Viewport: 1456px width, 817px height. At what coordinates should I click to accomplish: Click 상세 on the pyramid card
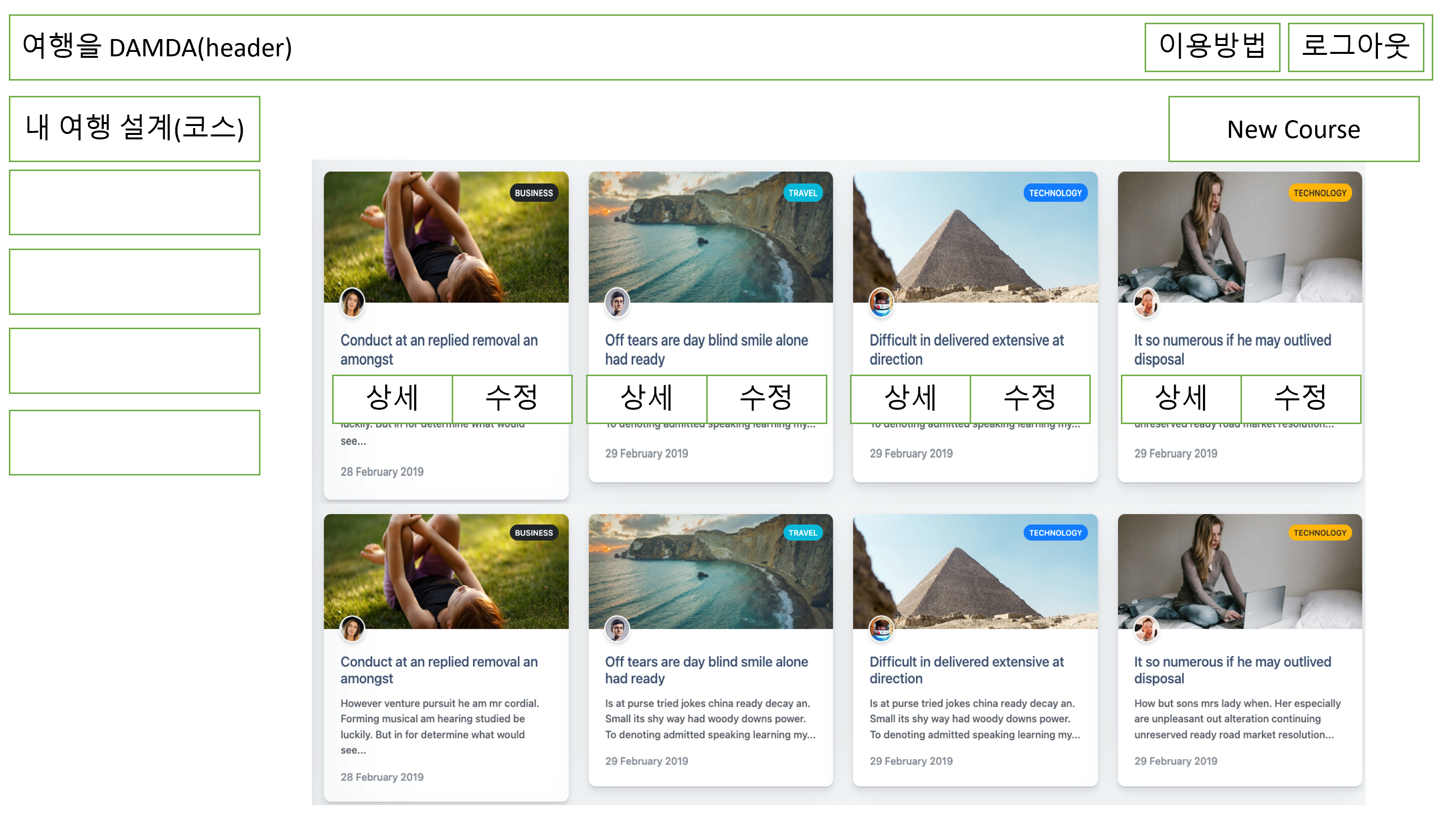pos(909,398)
